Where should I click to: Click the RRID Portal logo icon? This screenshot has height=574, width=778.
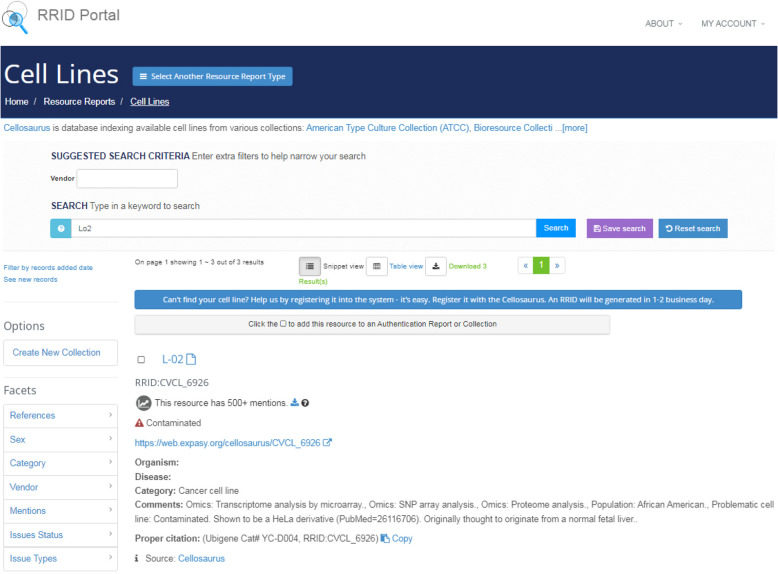click(19, 17)
